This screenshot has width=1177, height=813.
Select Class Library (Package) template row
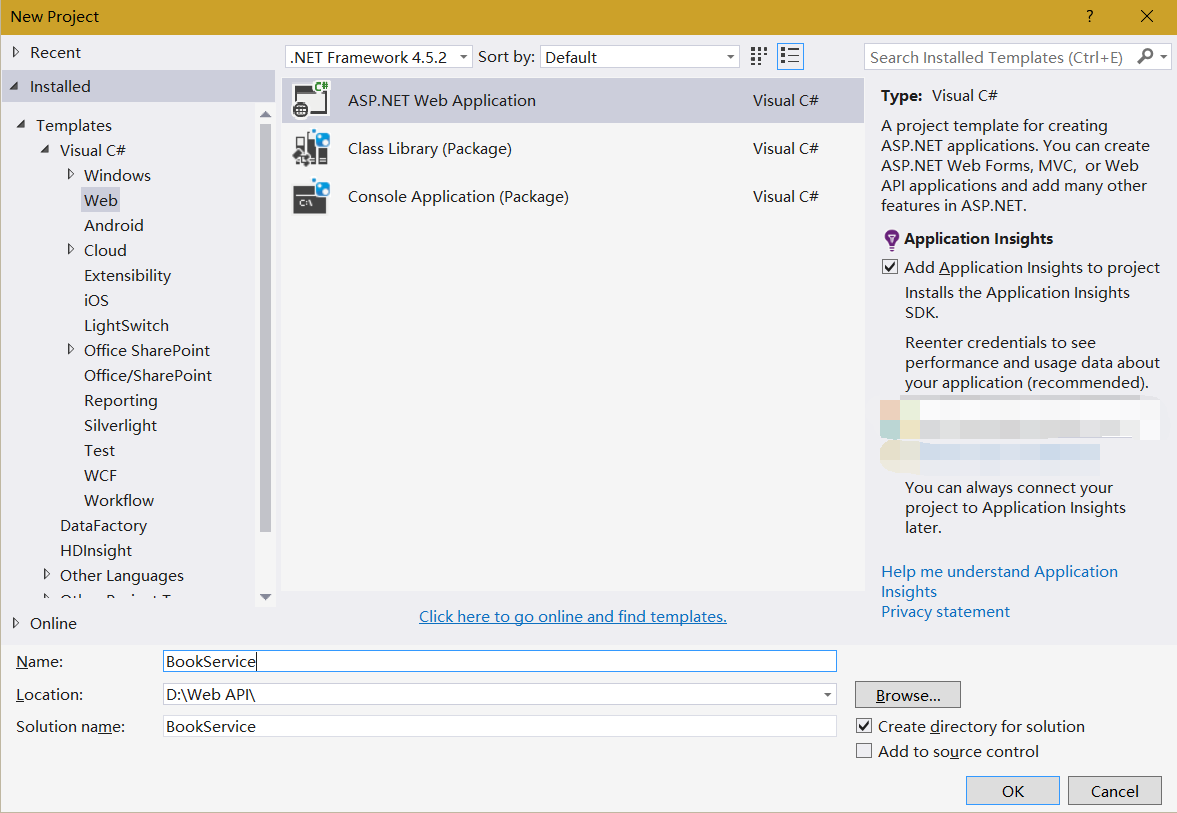pyautogui.click(x=573, y=149)
